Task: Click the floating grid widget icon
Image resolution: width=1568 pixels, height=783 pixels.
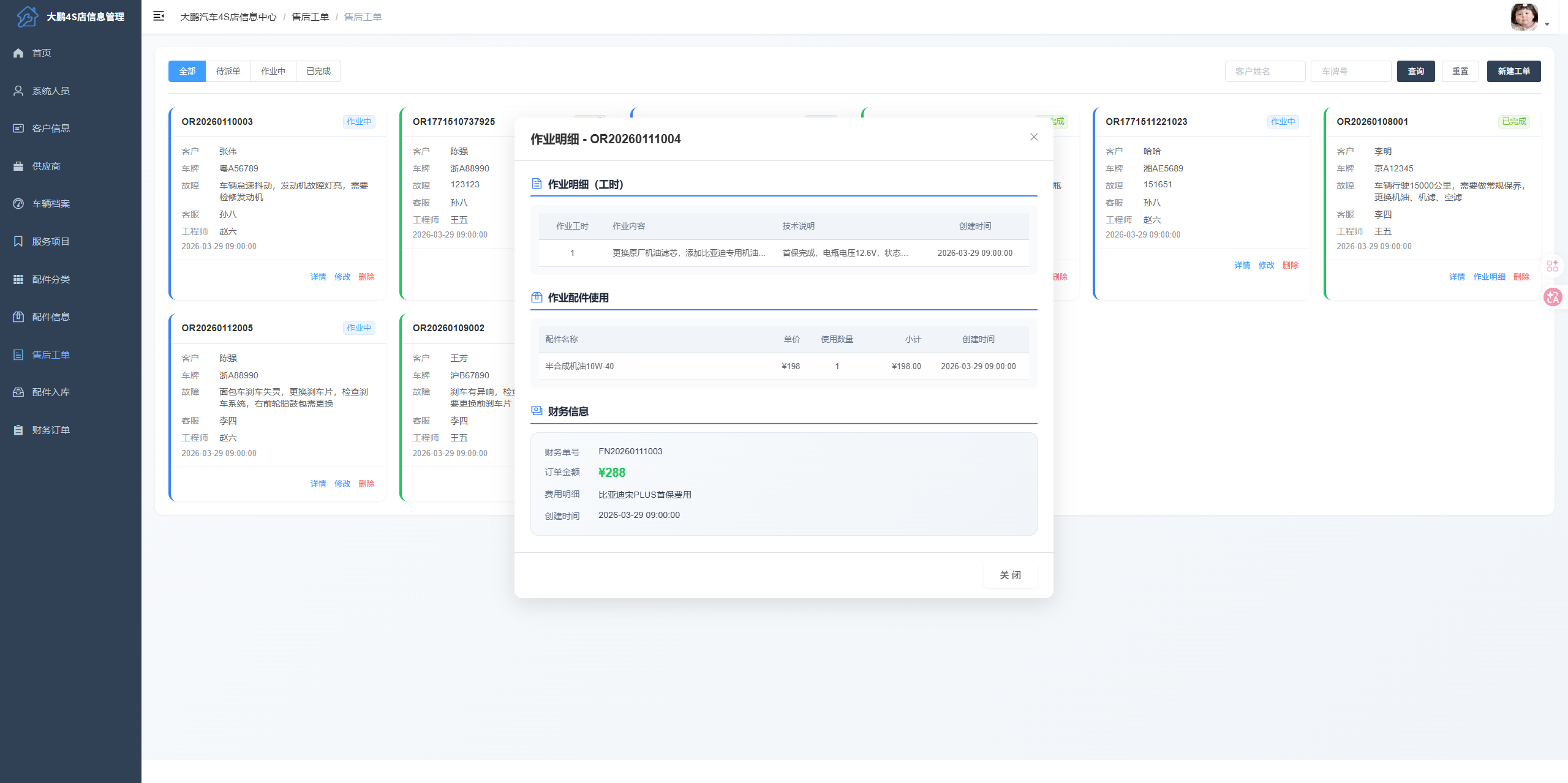Action: [1552, 266]
